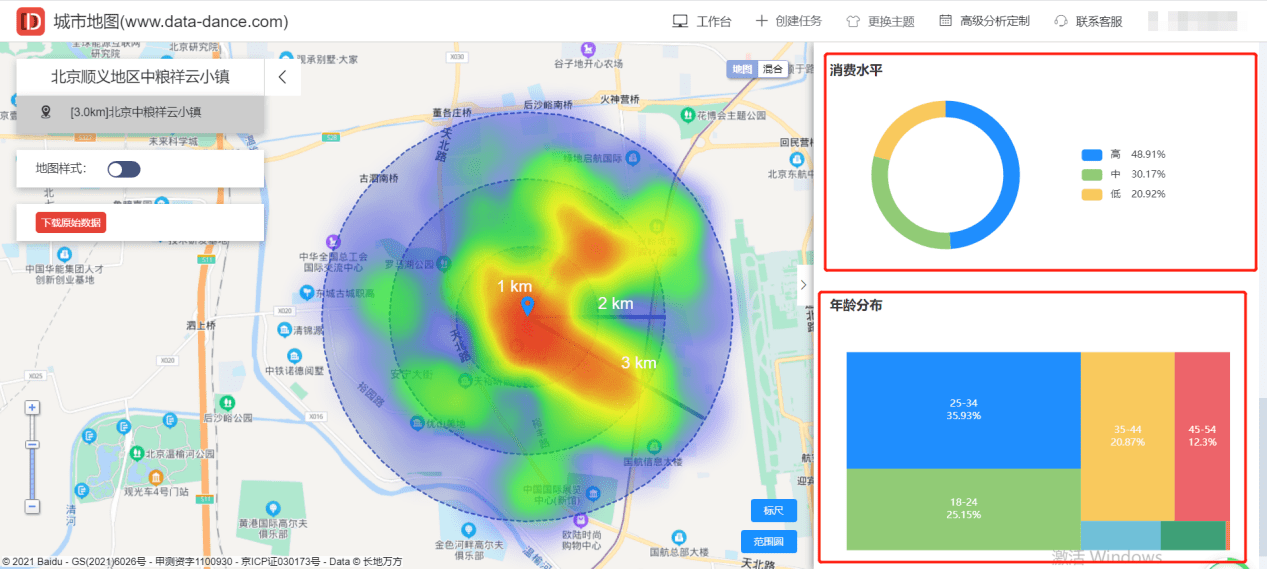Click the 东城古城职高 school icon

pyautogui.click(x=307, y=293)
